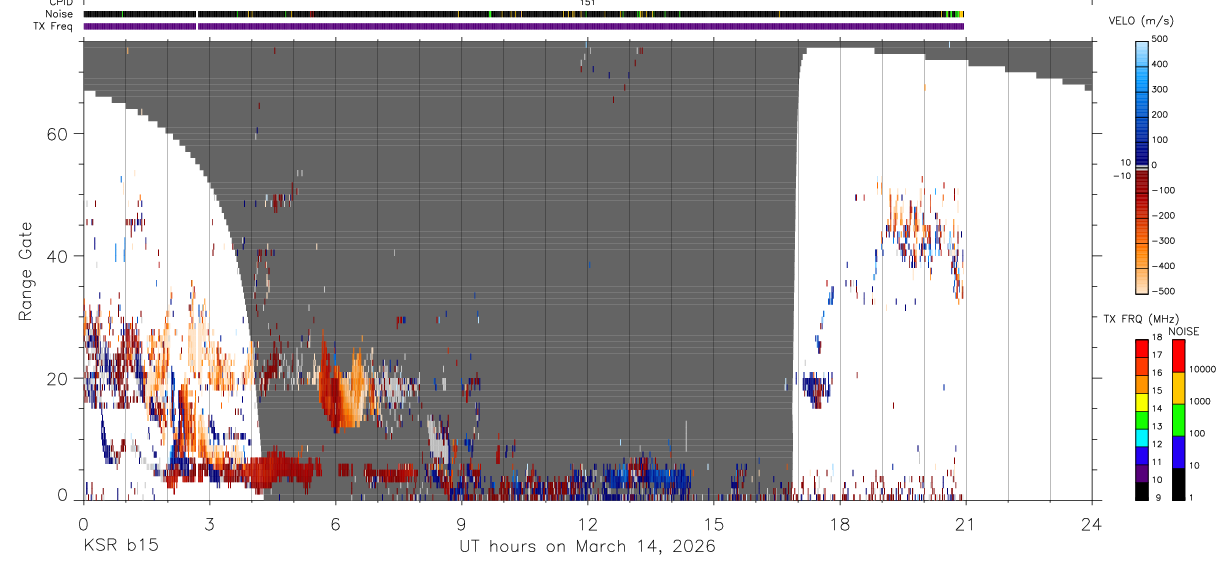Click the Noise strip above the plot
This screenshot has height=567, width=1228.
click(523, 14)
